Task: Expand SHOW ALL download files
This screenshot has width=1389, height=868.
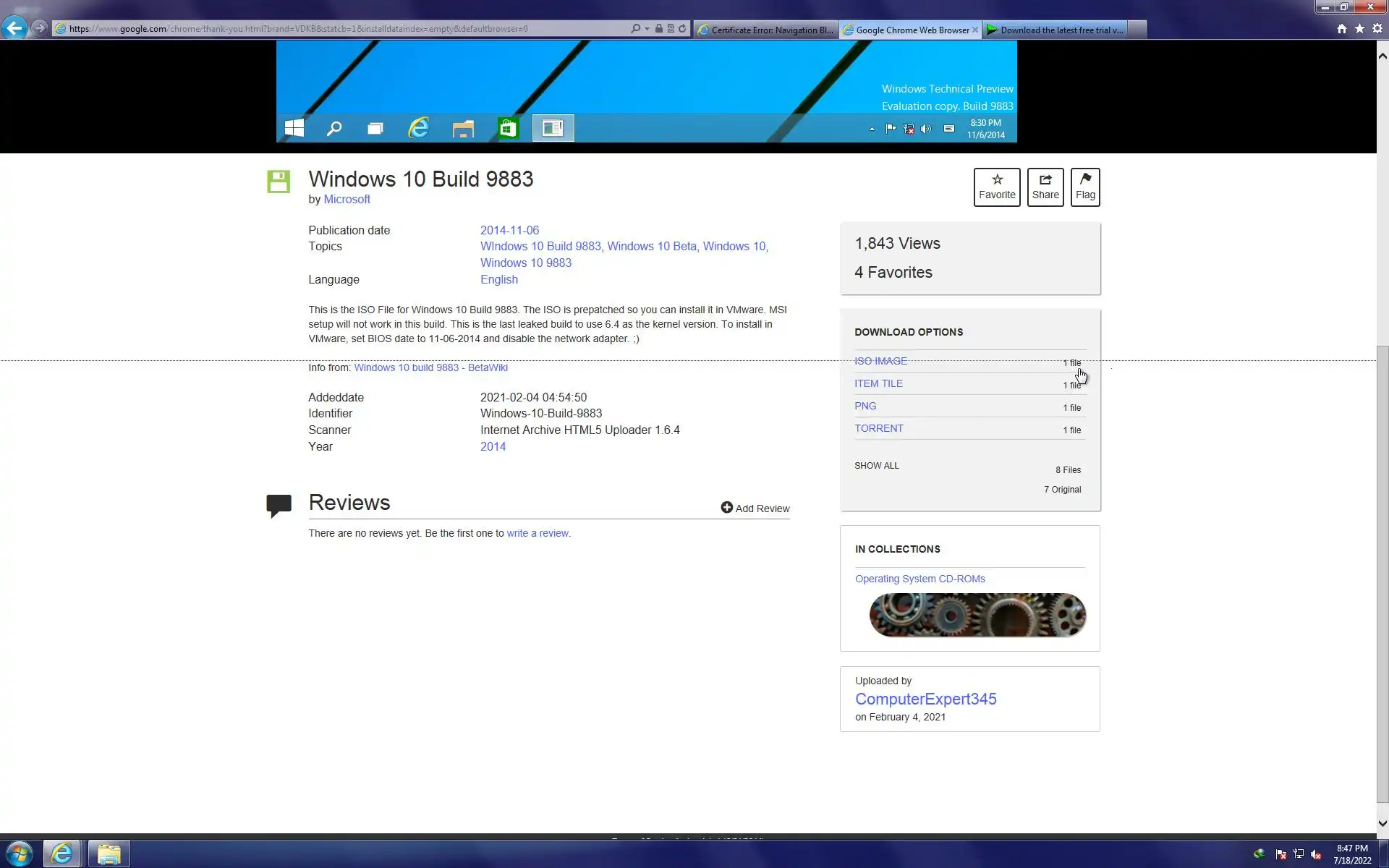Action: coord(876,466)
